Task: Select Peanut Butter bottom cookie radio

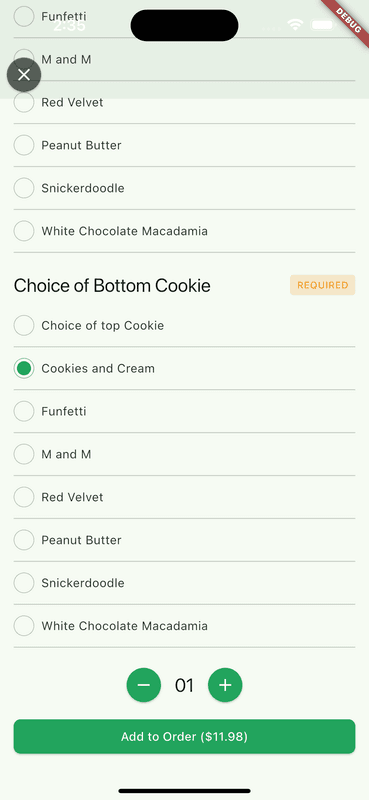Action: tap(184, 540)
